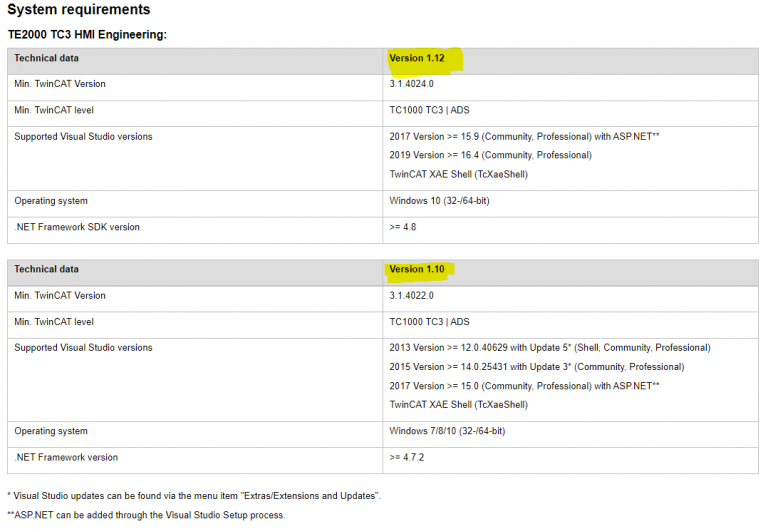768x529 pixels.
Task: Click the 2015 Version >= 14.0.25431 line
Action: (x=537, y=367)
